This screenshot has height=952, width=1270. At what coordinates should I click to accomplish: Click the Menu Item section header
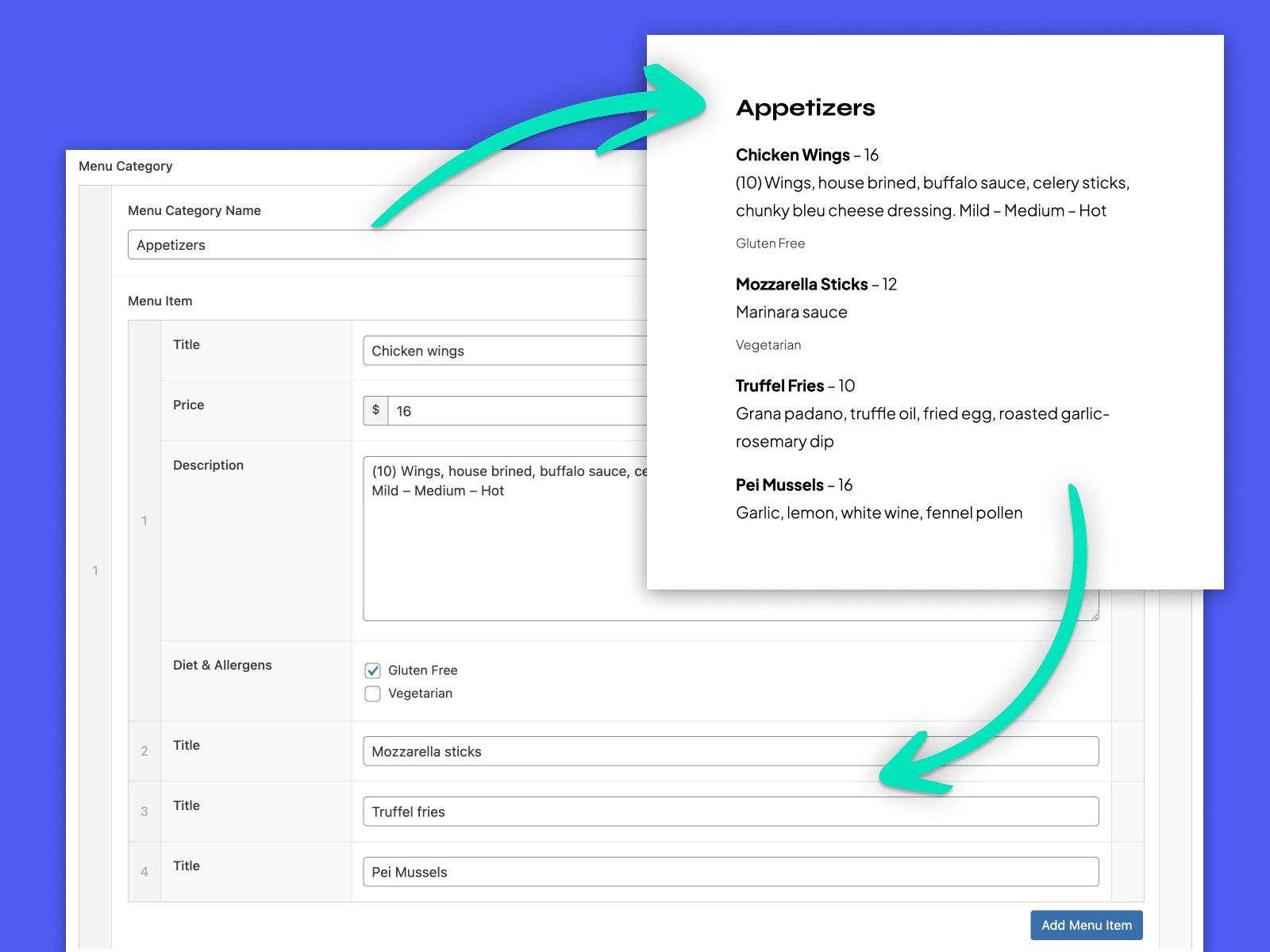pos(160,301)
